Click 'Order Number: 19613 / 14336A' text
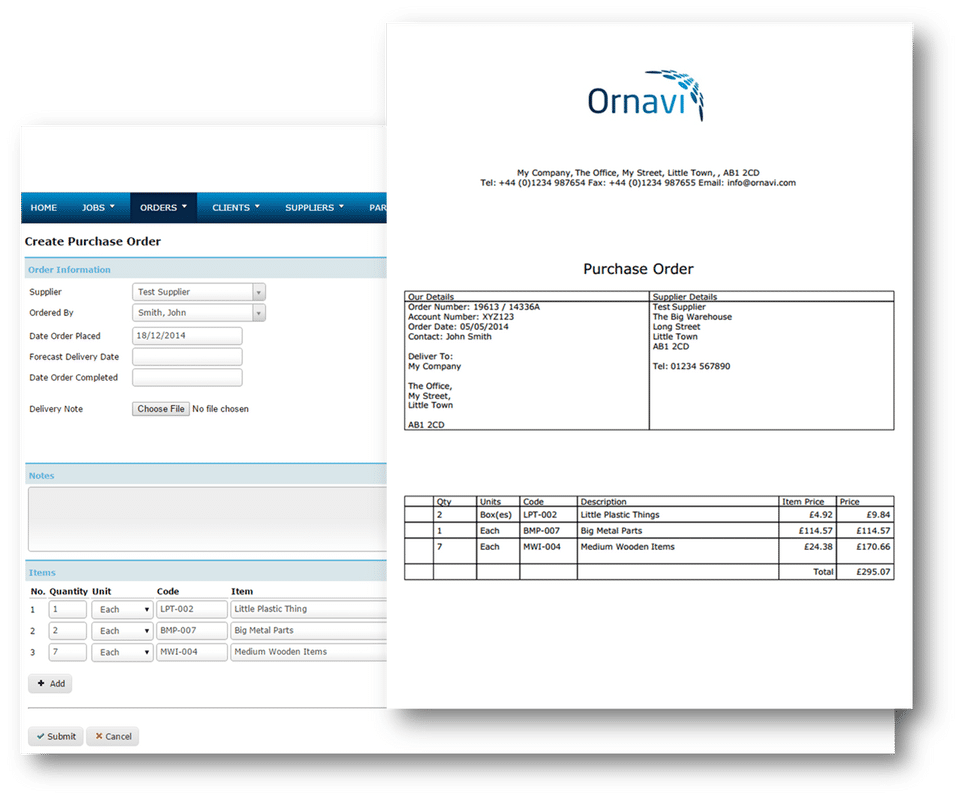Screen dimensions: 960x797 coord(474,307)
